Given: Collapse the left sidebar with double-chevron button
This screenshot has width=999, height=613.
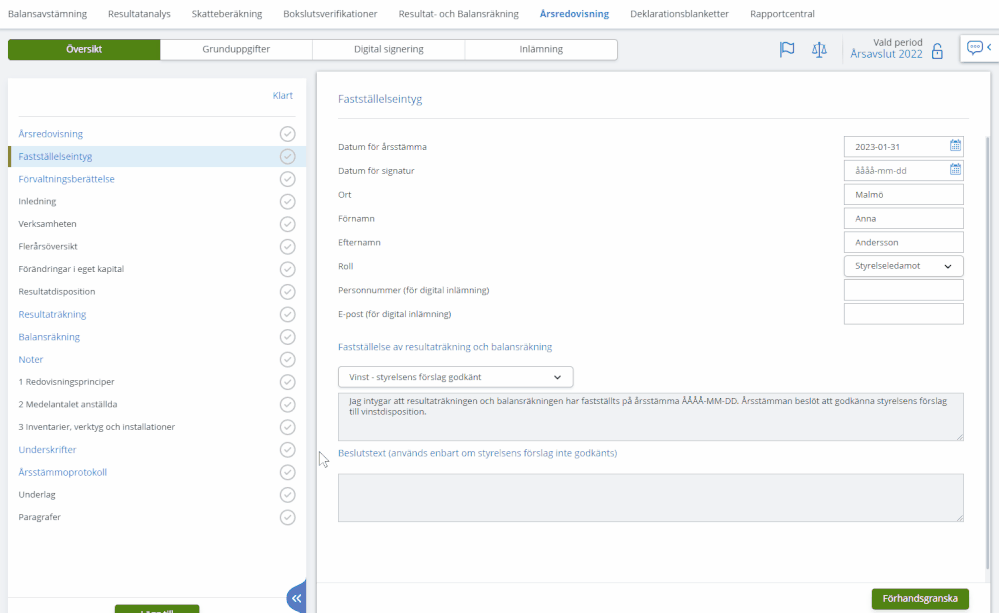Looking at the screenshot, I should tap(297, 598).
